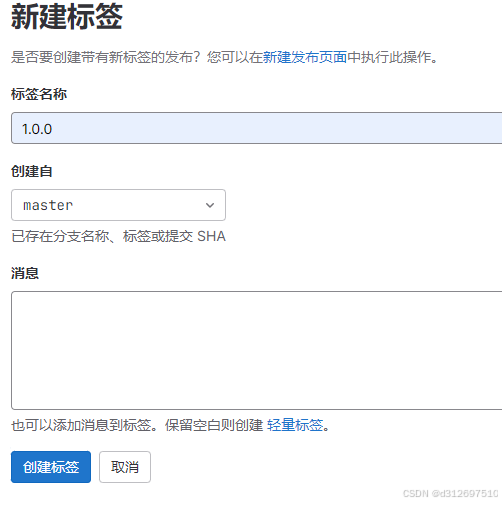Click the 创建自 label
Screen dimensions: 502x505
[32, 171]
